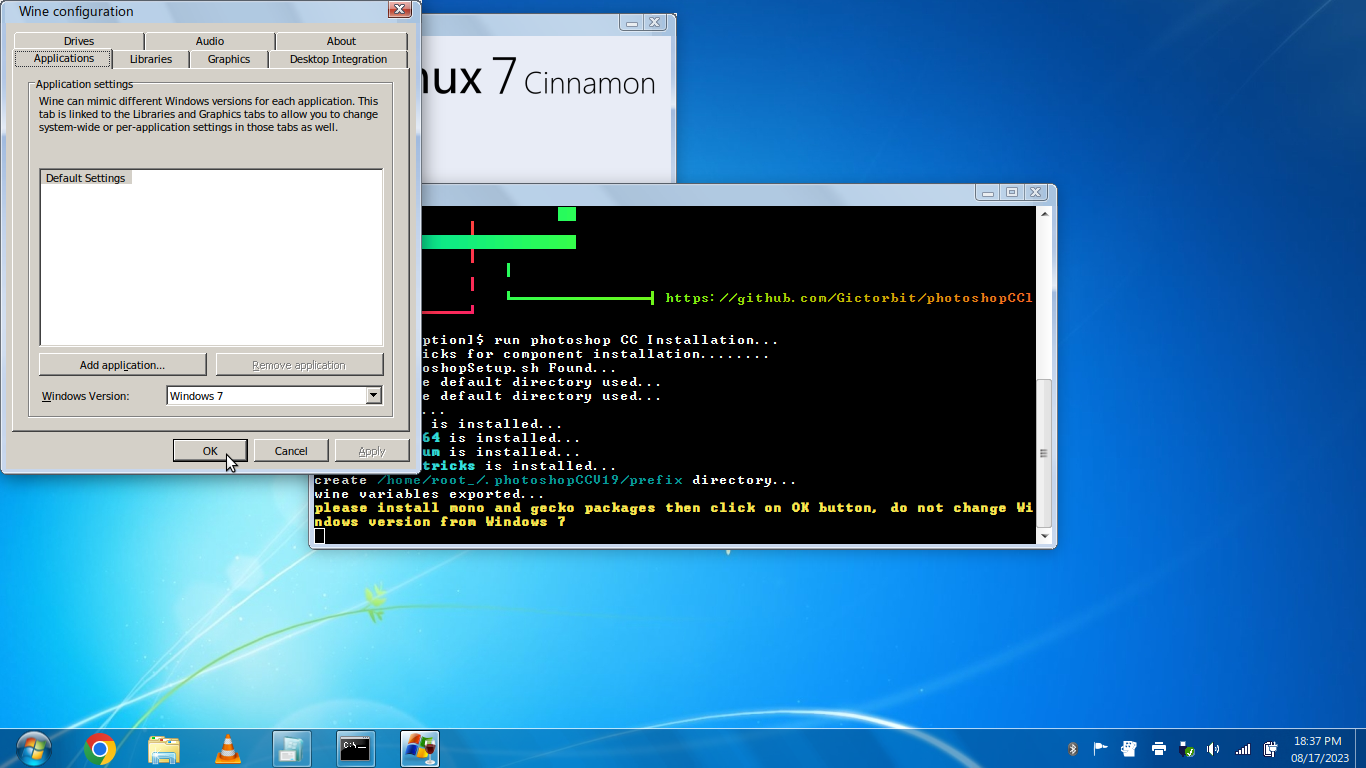Click the Add application button
Viewport: 1366px width, 768px height.
pyautogui.click(x=122, y=365)
